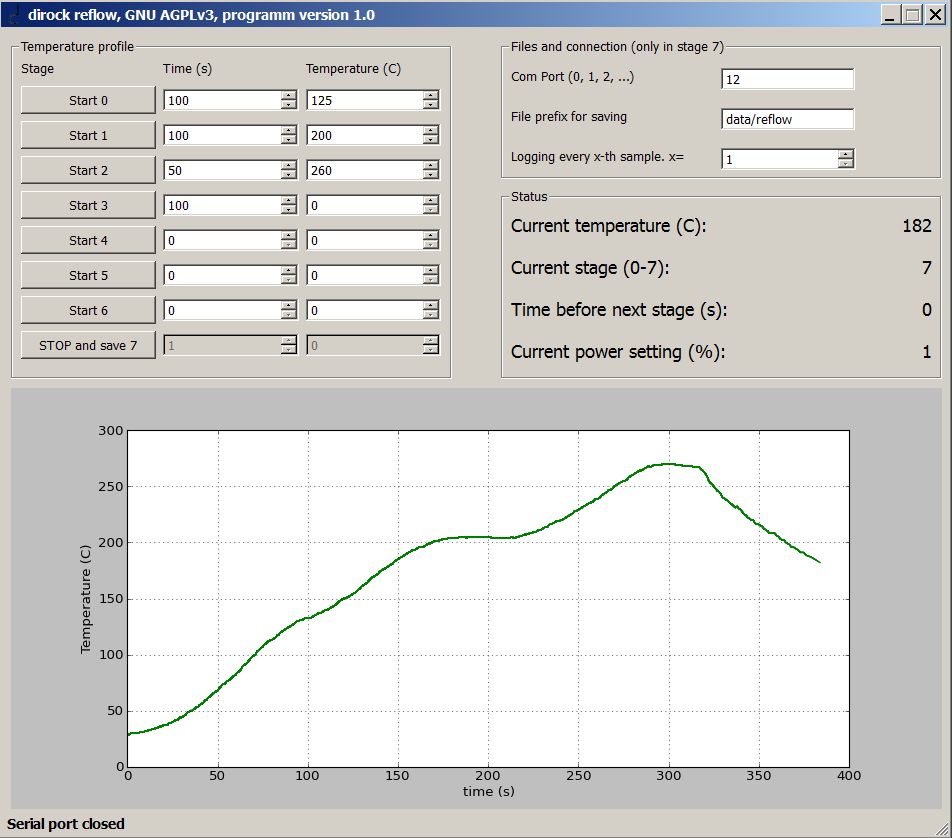The width and height of the screenshot is (952, 838).
Task: Decrease Start 3 time with down arrow
Action: click(289, 210)
